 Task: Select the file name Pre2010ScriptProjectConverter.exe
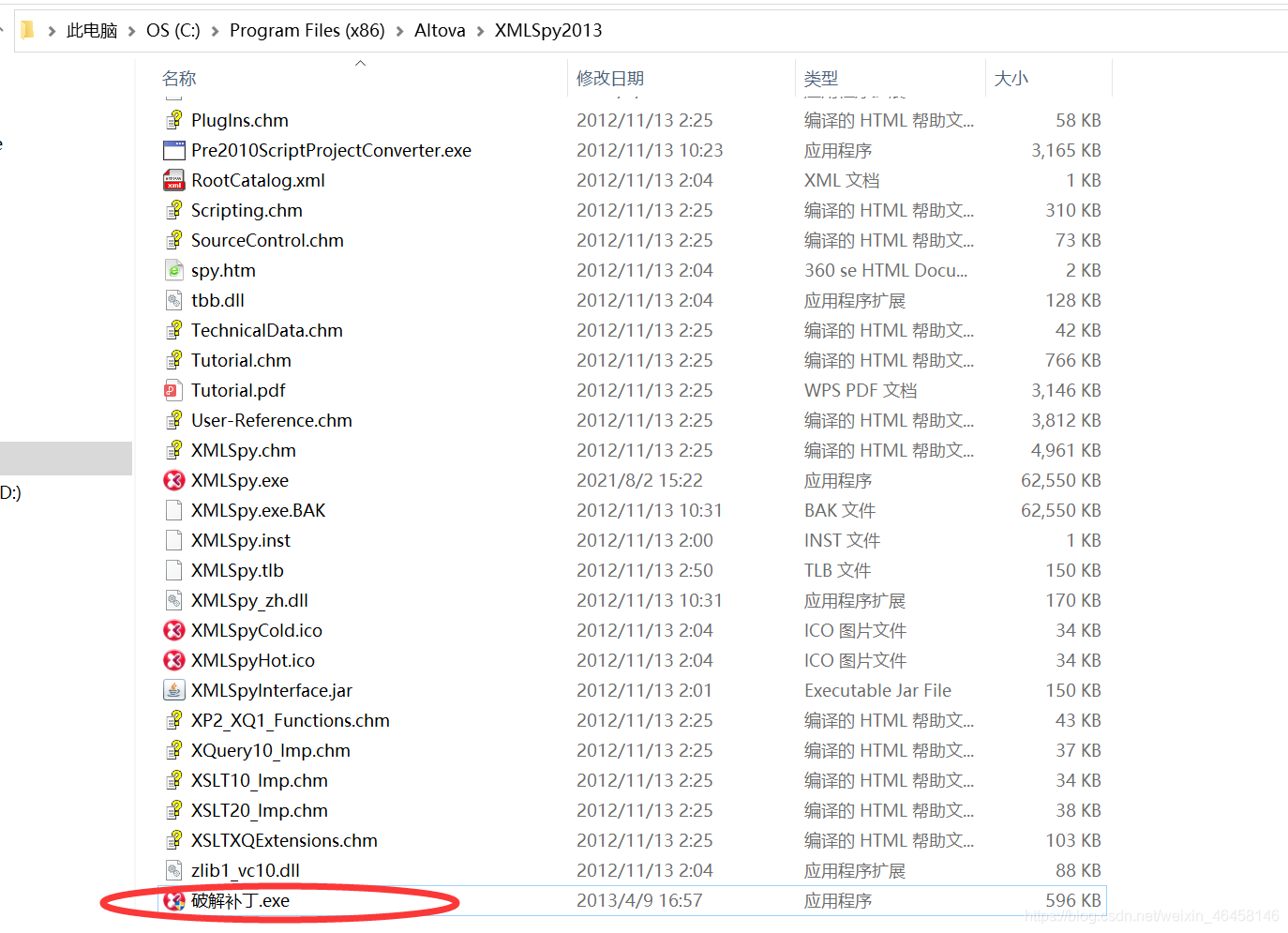coord(331,150)
